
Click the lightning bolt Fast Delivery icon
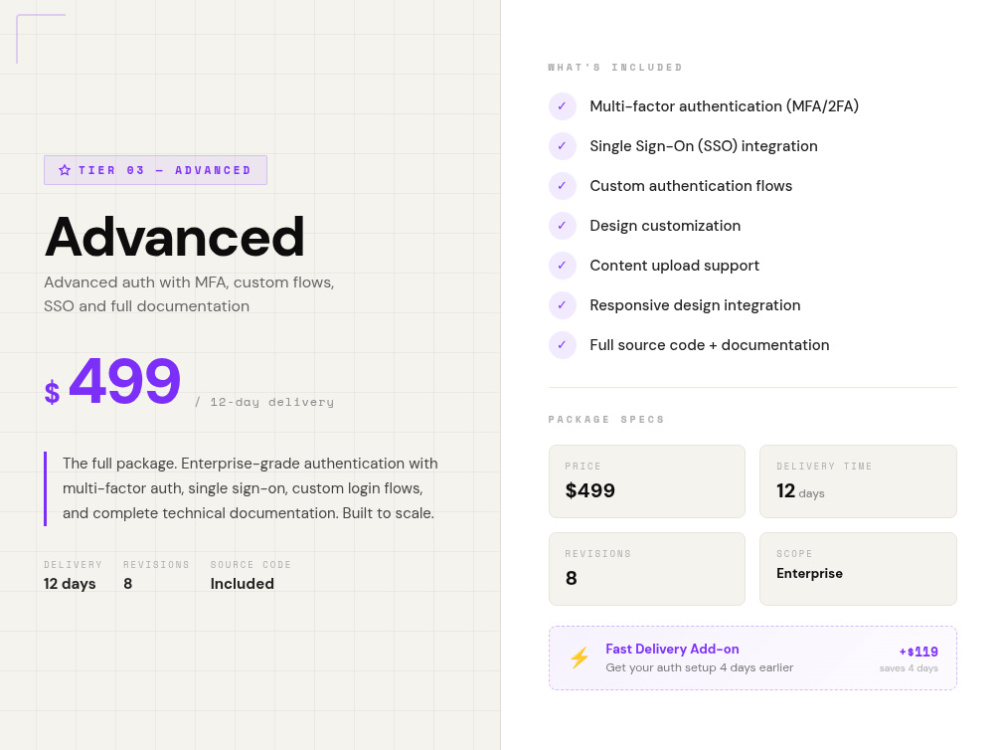pyautogui.click(x=579, y=658)
